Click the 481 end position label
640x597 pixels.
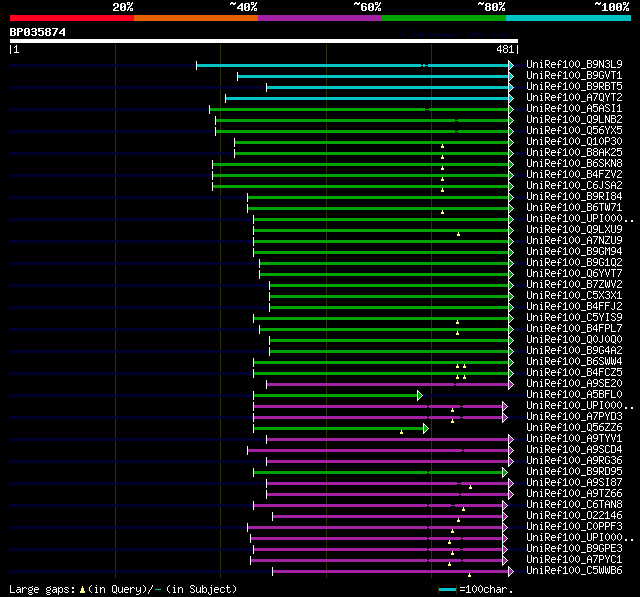click(x=505, y=49)
